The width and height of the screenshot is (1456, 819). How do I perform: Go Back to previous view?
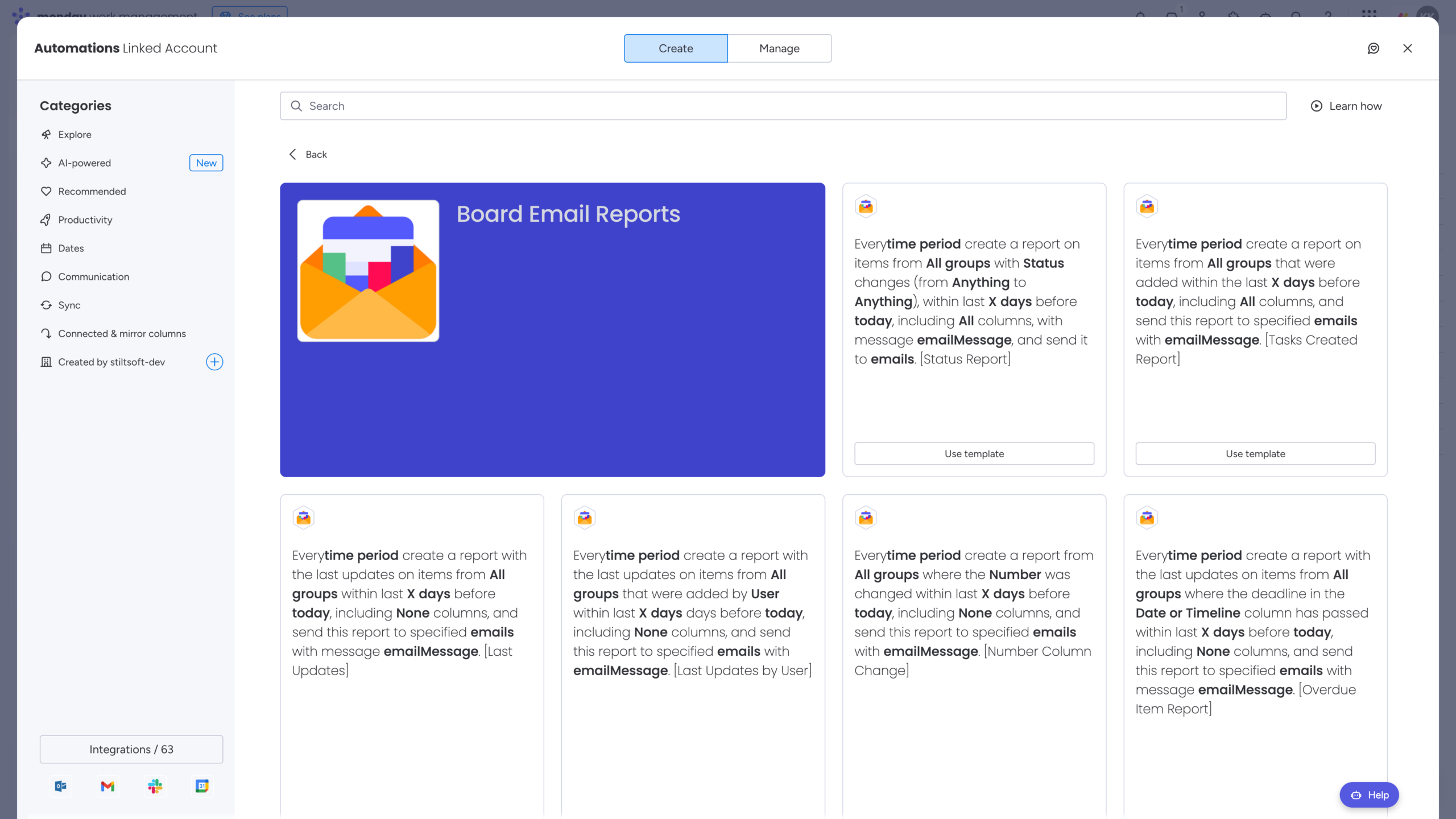pyautogui.click(x=308, y=154)
